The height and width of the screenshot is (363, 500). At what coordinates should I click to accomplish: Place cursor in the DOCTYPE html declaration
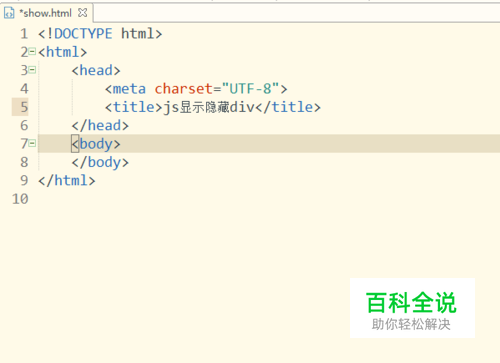click(x=100, y=34)
